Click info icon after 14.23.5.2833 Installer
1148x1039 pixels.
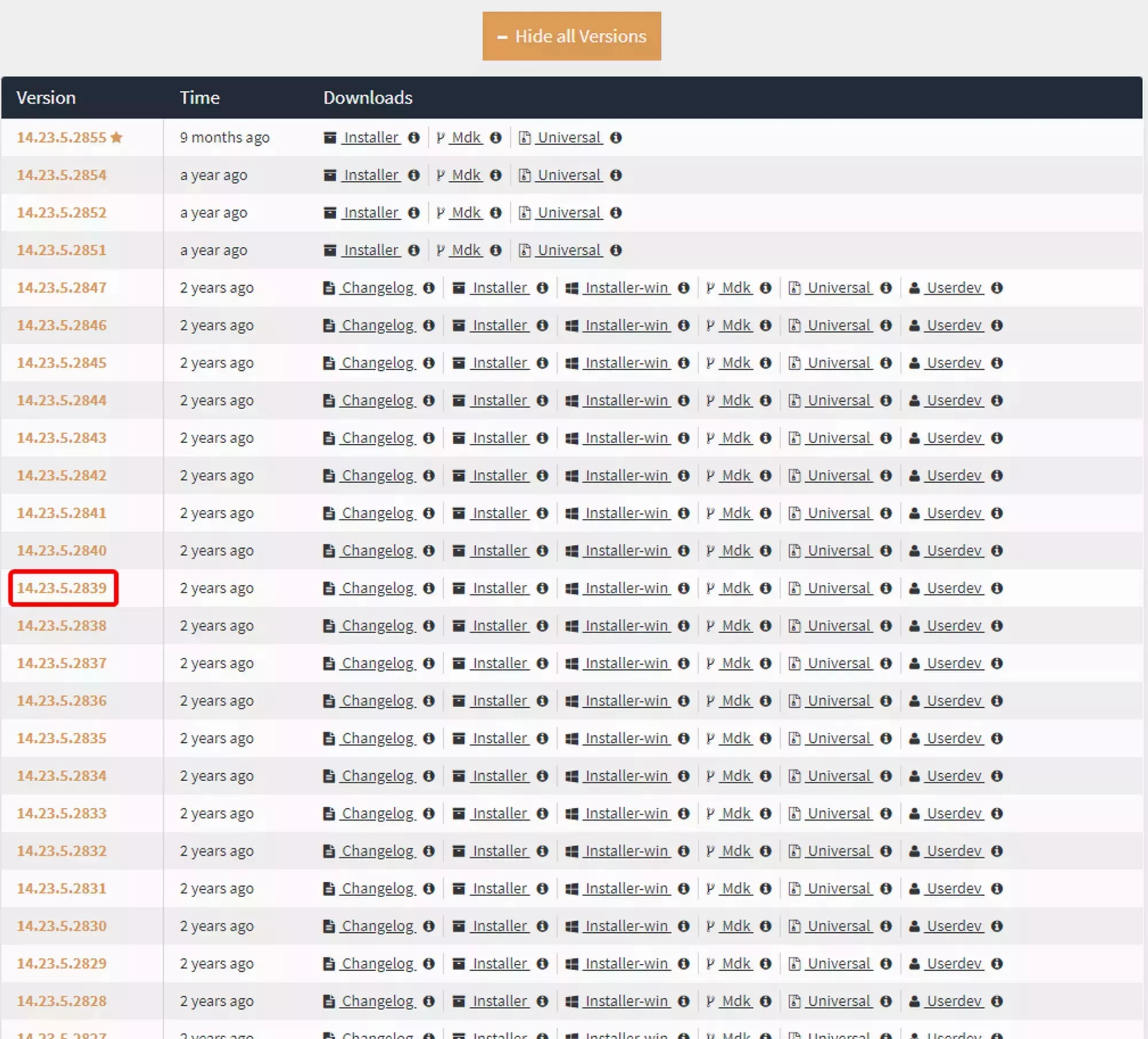click(542, 813)
